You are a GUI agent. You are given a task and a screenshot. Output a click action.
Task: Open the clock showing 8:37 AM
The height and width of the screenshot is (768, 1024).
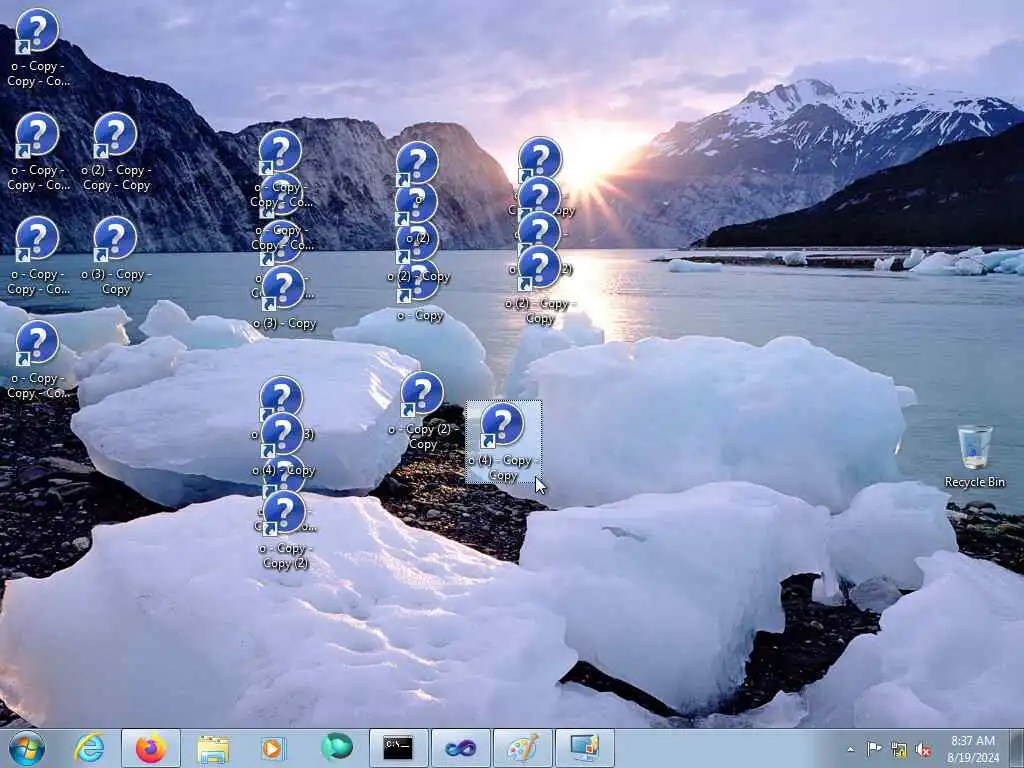click(x=973, y=749)
